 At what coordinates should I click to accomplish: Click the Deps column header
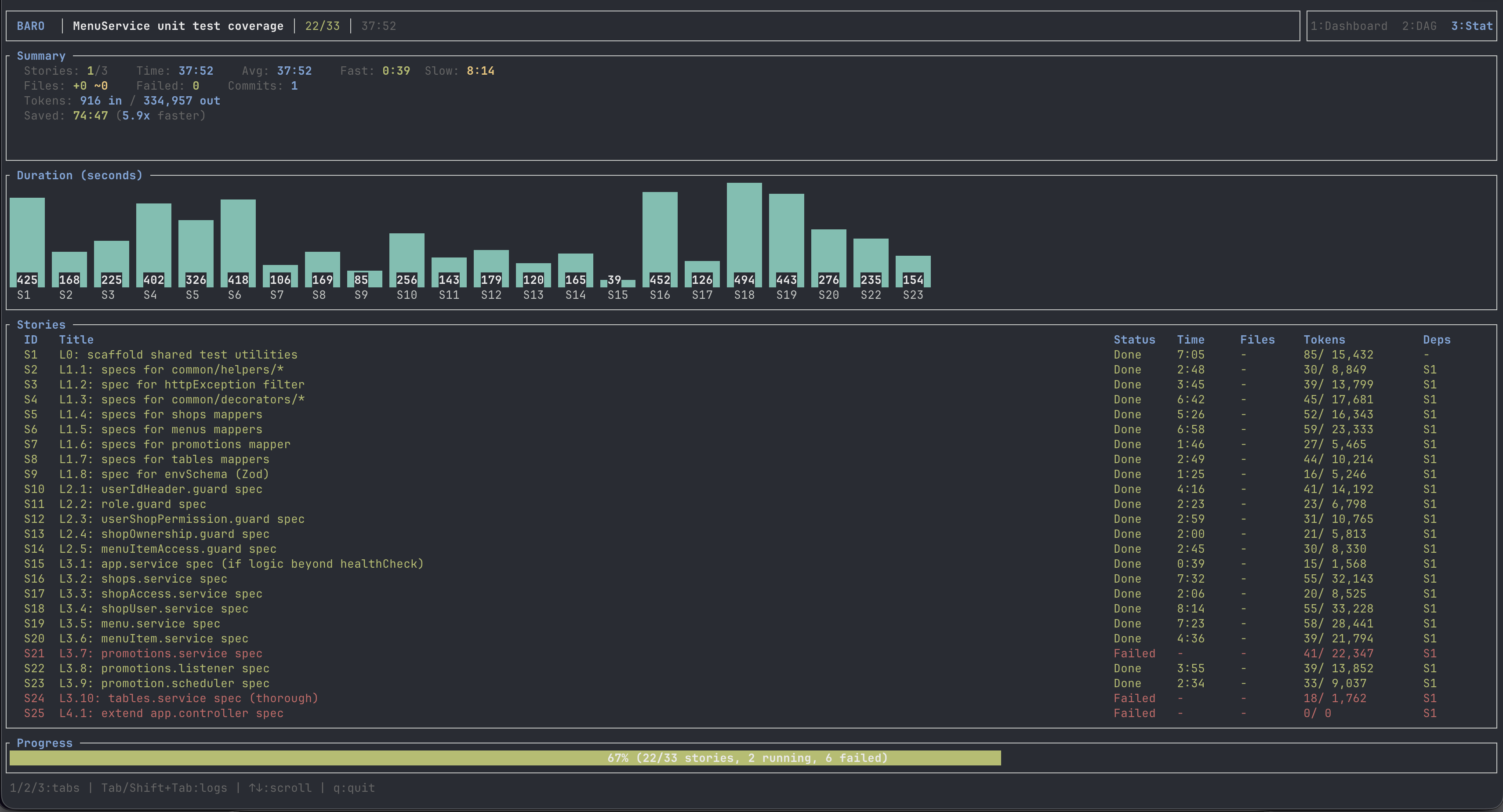(x=1437, y=340)
